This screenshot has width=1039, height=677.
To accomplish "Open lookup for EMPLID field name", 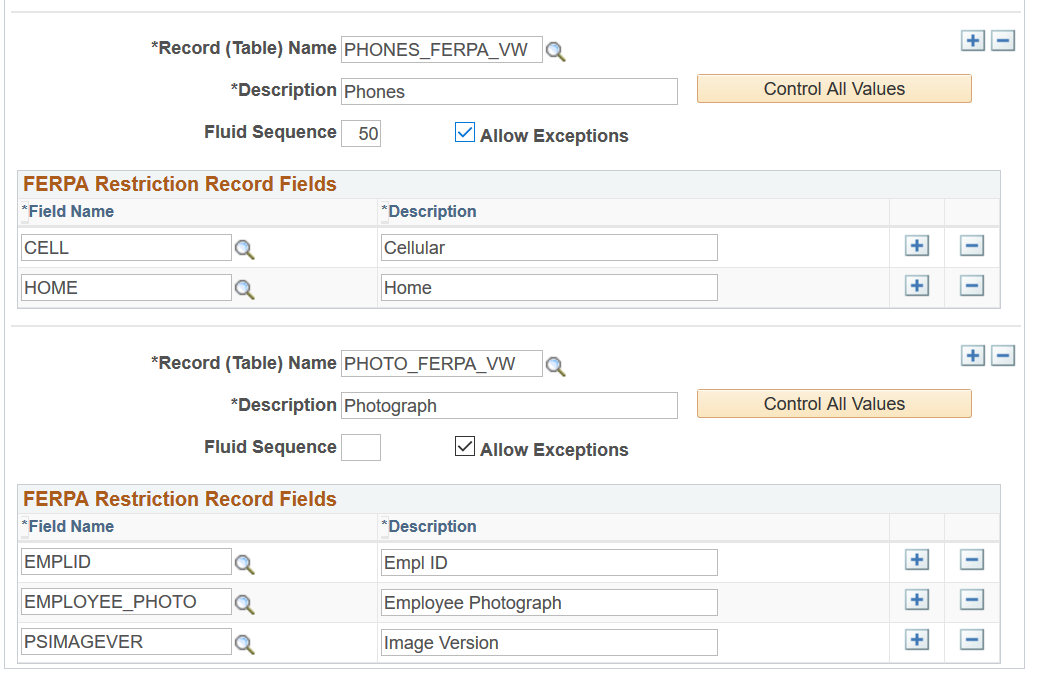I will pos(244,564).
